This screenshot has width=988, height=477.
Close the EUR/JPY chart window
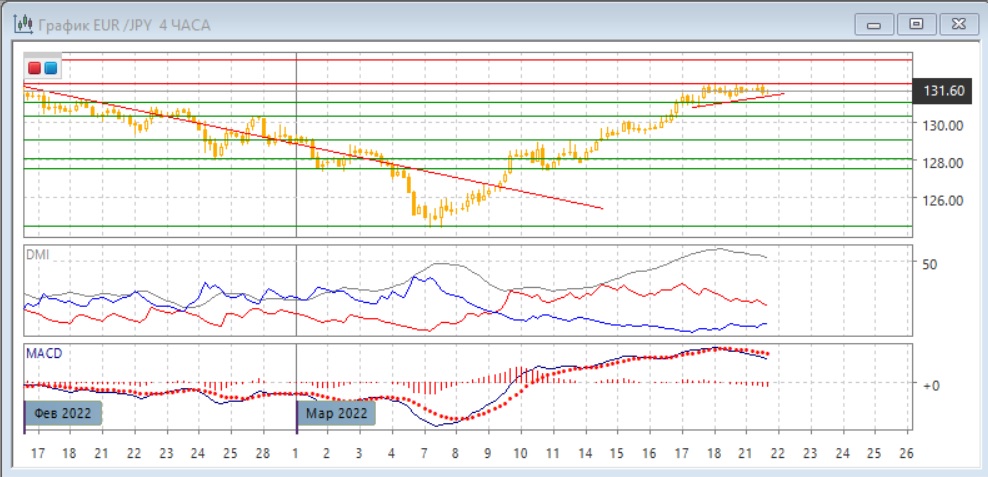pyautogui.click(x=958, y=23)
